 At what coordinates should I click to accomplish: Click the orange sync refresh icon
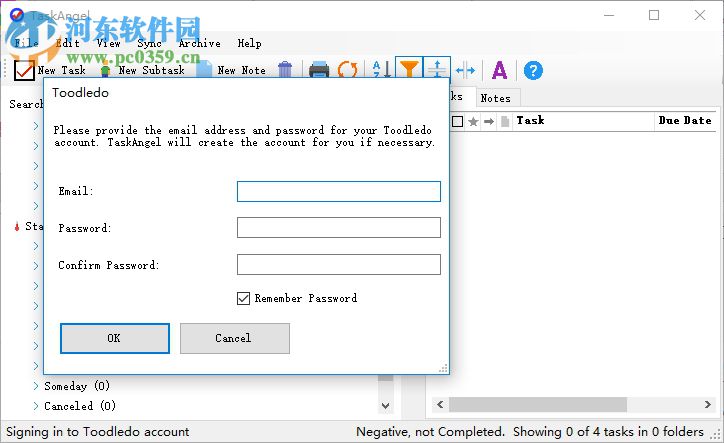coord(347,70)
